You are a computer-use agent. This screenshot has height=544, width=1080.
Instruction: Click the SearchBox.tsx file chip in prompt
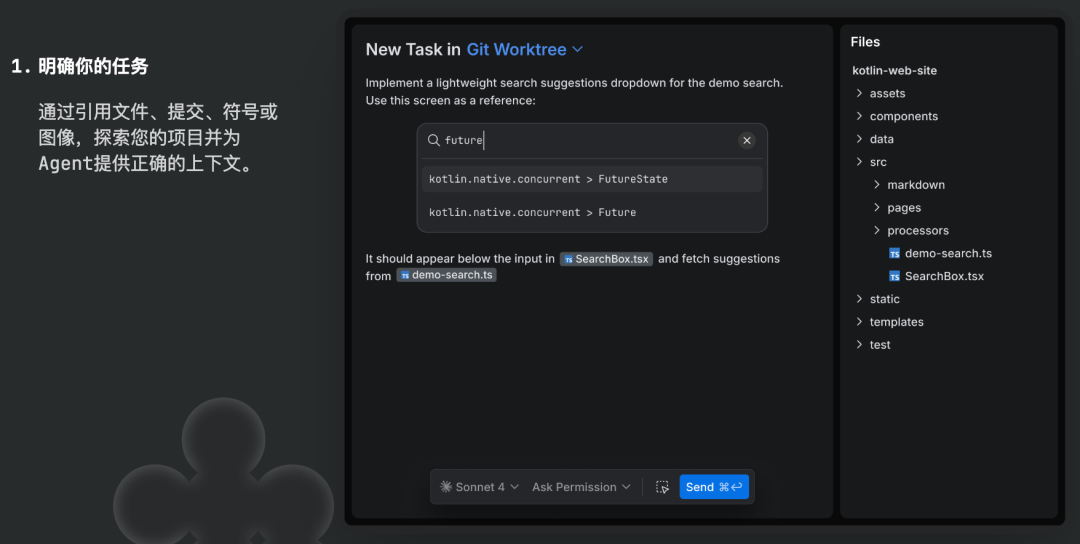point(606,259)
